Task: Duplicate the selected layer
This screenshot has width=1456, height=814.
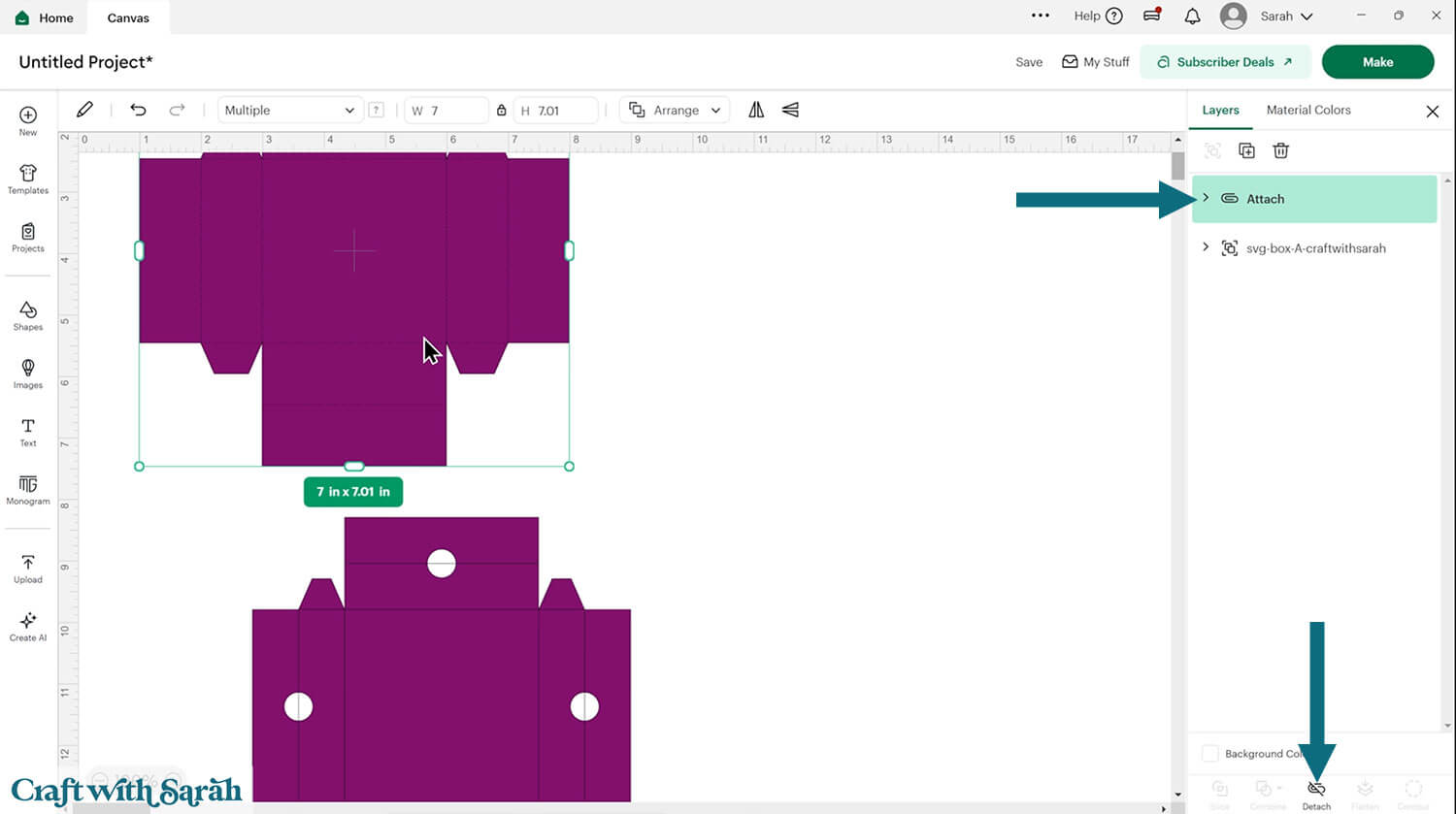Action: coord(1246,150)
